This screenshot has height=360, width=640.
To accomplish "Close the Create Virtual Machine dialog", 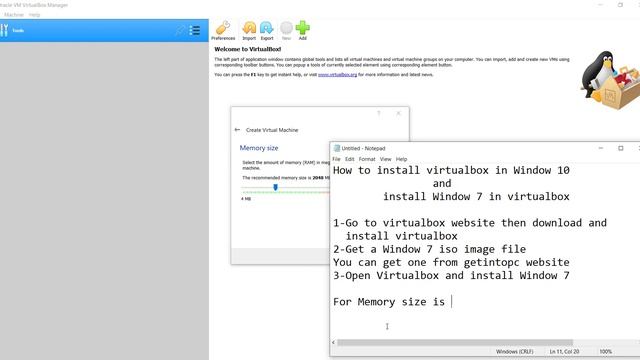I will point(398,113).
